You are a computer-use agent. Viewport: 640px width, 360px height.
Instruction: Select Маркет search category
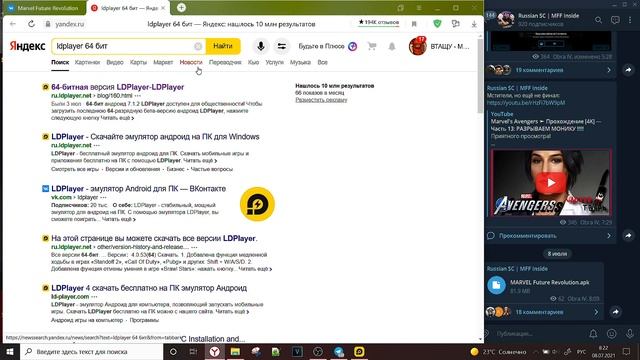[x=163, y=62]
